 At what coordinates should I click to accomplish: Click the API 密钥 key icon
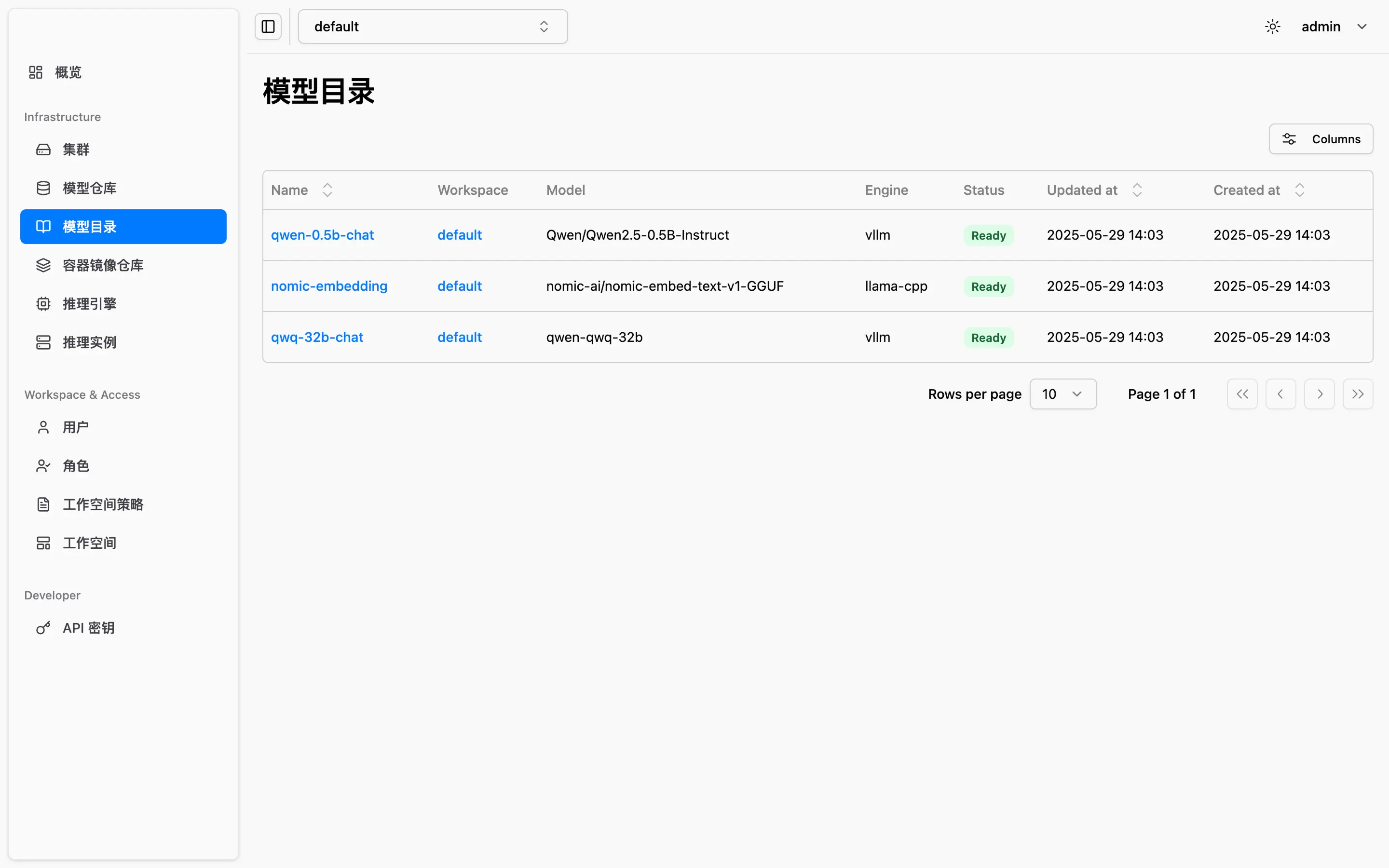[43, 628]
